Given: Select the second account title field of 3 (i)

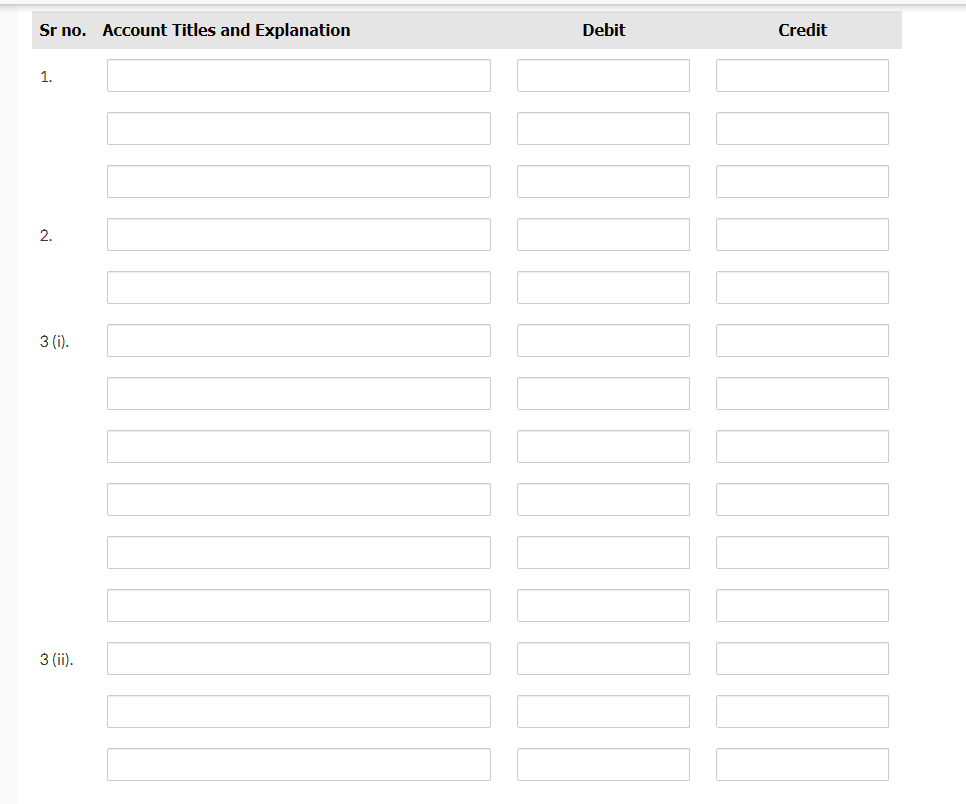Looking at the screenshot, I should pos(299,394).
